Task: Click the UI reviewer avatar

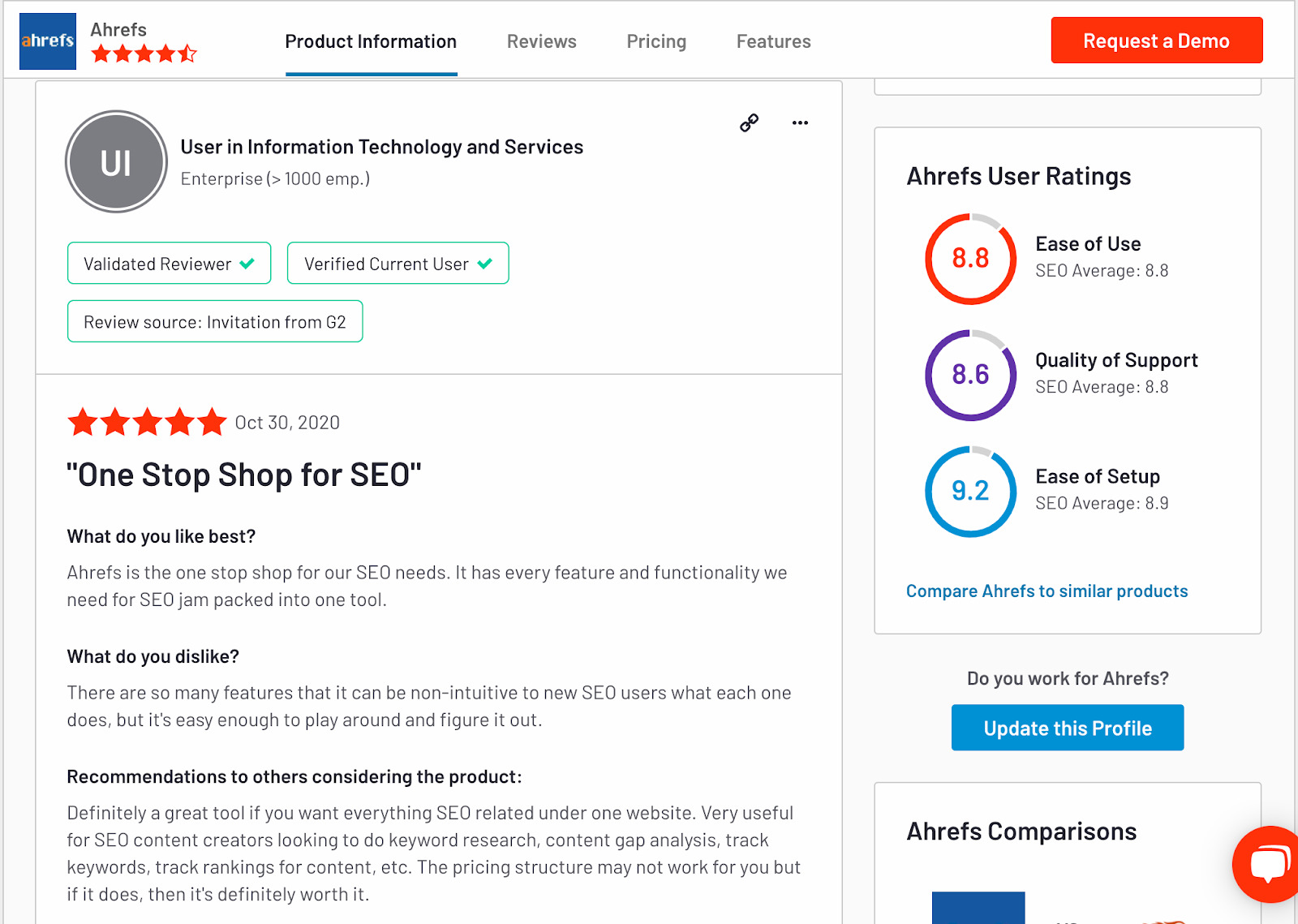Action: pos(116,162)
